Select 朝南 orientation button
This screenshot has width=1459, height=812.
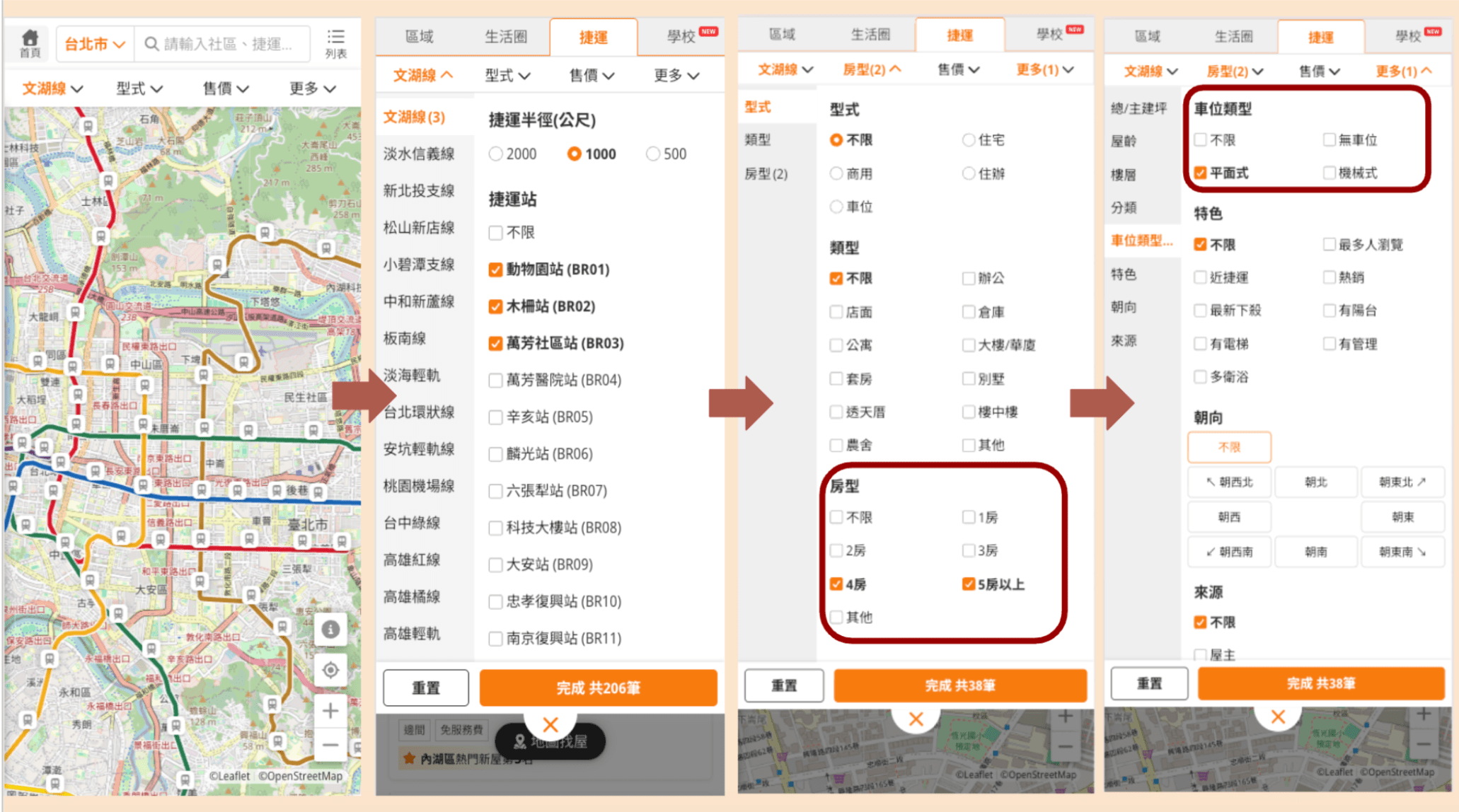[1315, 552]
